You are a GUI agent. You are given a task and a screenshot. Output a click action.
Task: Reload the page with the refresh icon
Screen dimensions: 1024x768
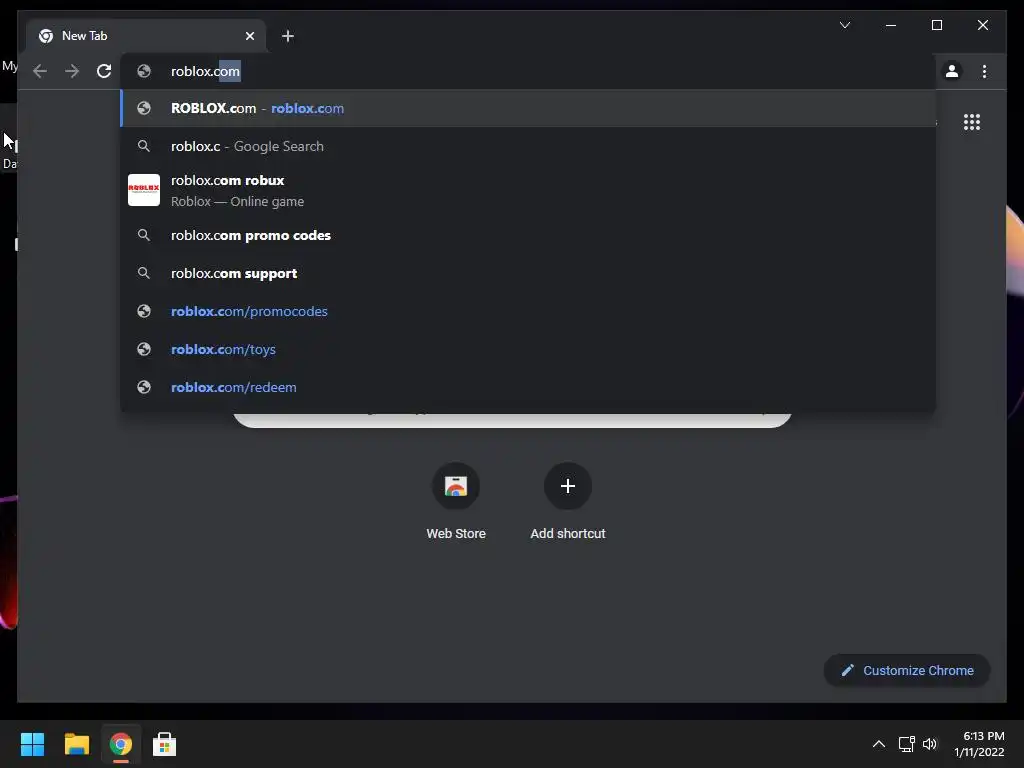pos(104,71)
